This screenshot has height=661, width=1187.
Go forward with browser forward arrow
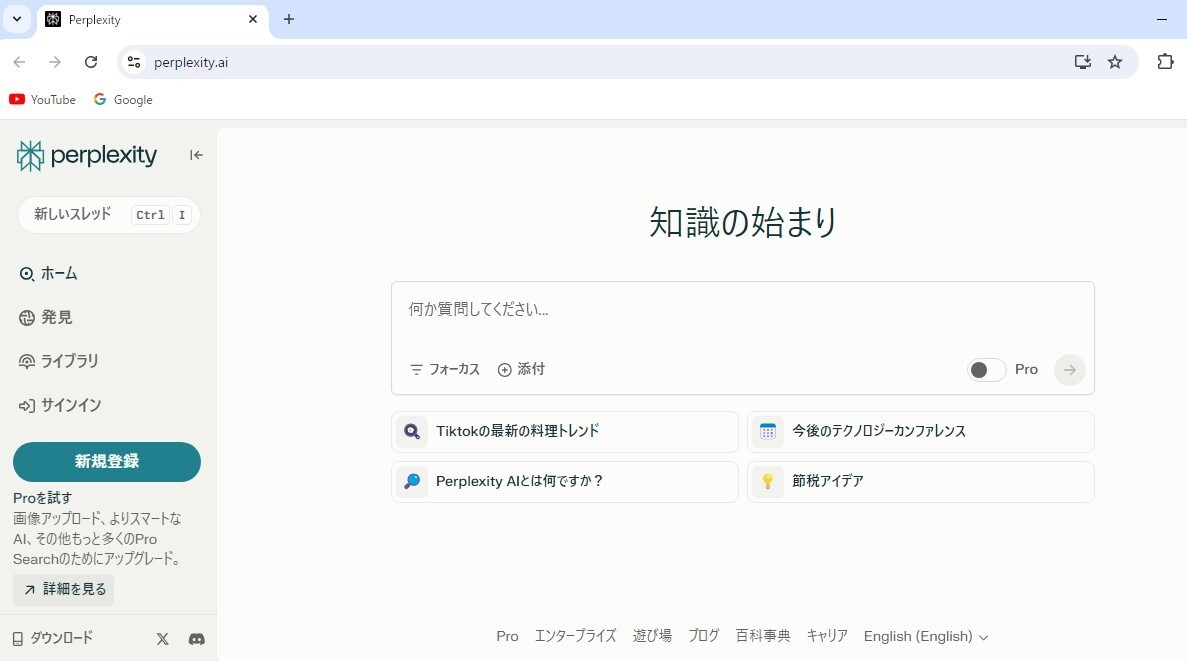pos(55,62)
